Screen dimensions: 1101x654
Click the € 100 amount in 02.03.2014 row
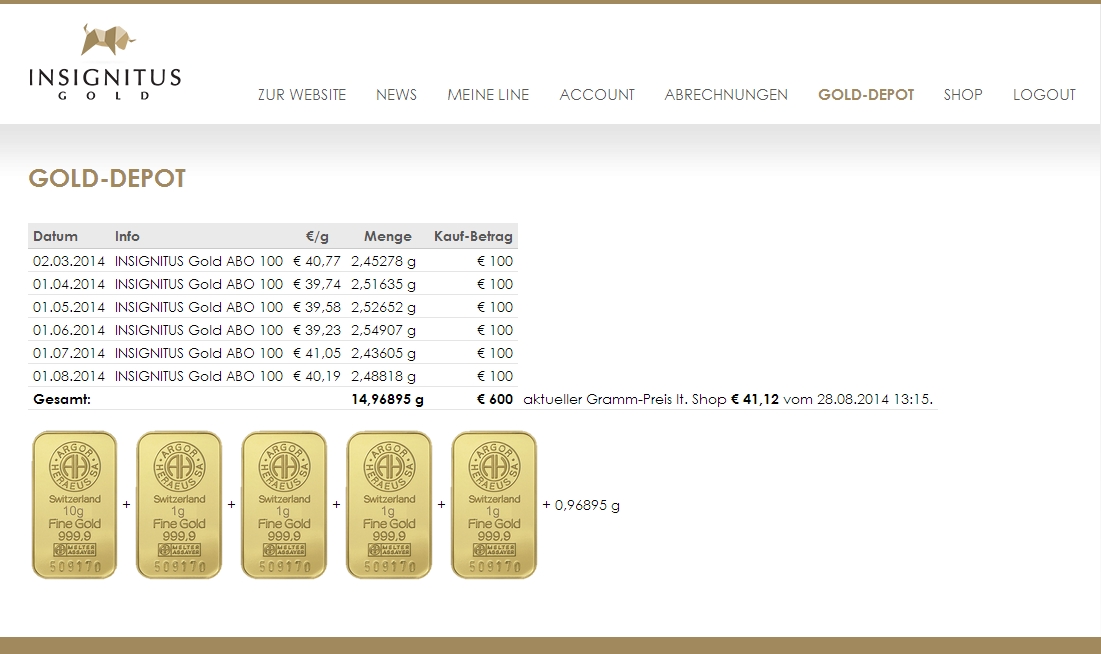[x=495, y=261]
